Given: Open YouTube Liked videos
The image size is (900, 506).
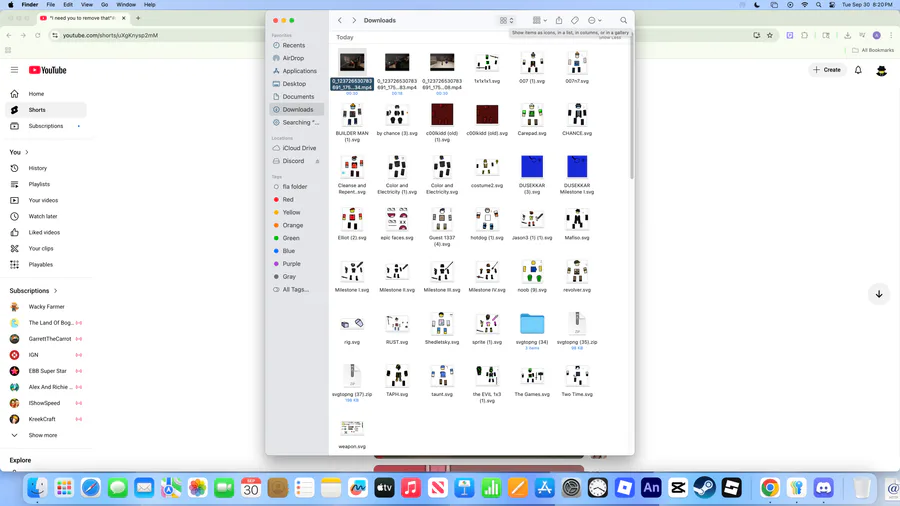Looking at the screenshot, I should (46, 232).
